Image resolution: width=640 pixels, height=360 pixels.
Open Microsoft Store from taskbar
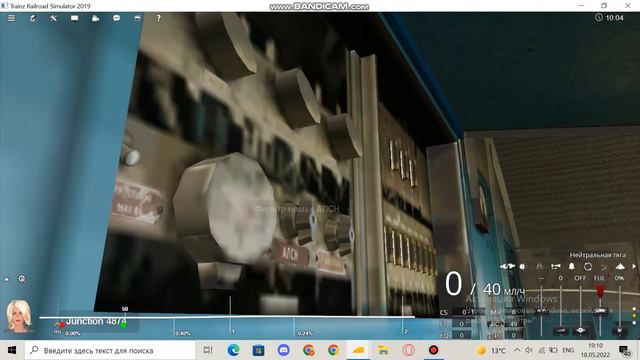click(x=258, y=350)
